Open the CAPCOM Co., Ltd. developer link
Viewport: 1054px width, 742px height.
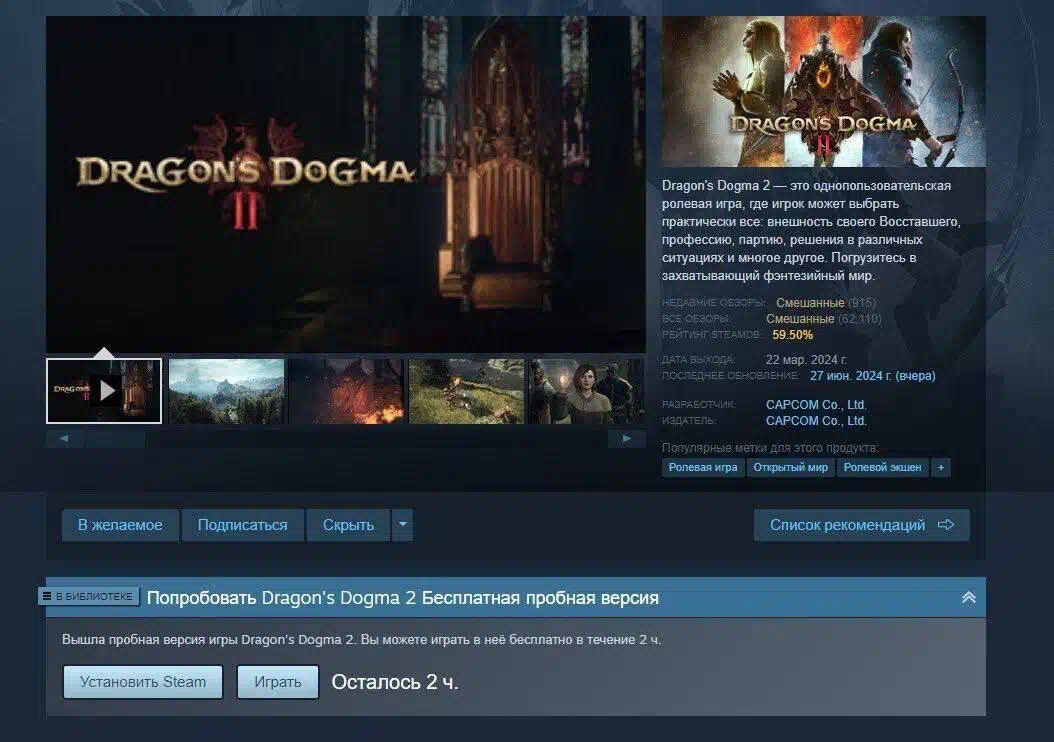(816, 405)
